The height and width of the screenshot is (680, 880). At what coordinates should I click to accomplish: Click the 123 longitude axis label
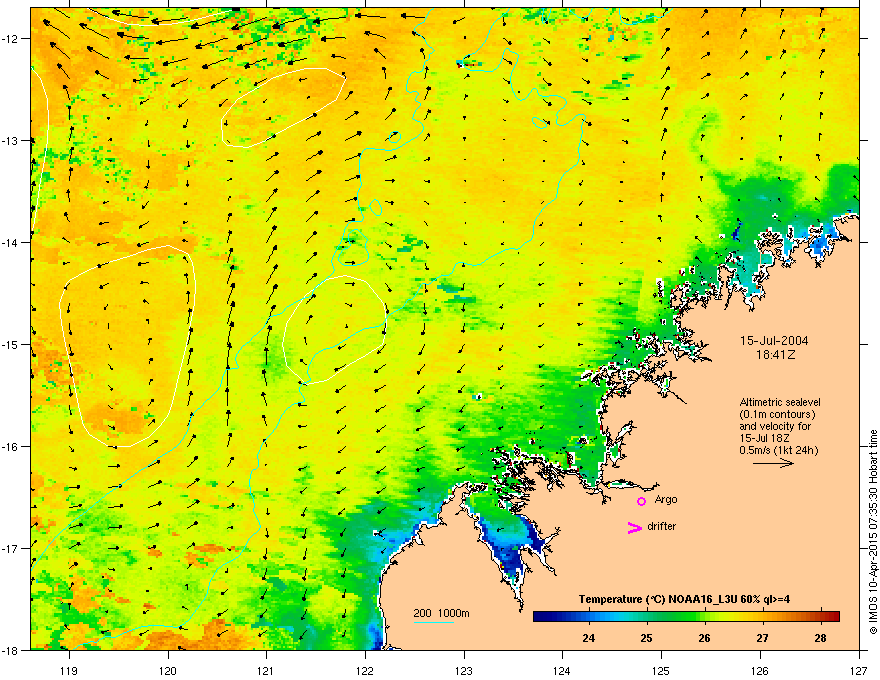click(x=464, y=671)
